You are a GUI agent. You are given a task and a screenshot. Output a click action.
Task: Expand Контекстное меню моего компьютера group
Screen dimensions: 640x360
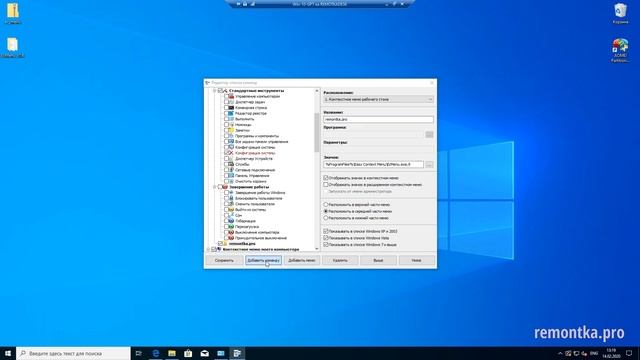[x=208, y=249]
